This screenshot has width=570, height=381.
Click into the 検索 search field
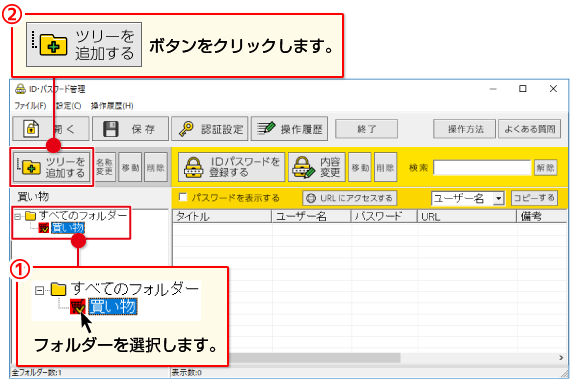click(482, 168)
